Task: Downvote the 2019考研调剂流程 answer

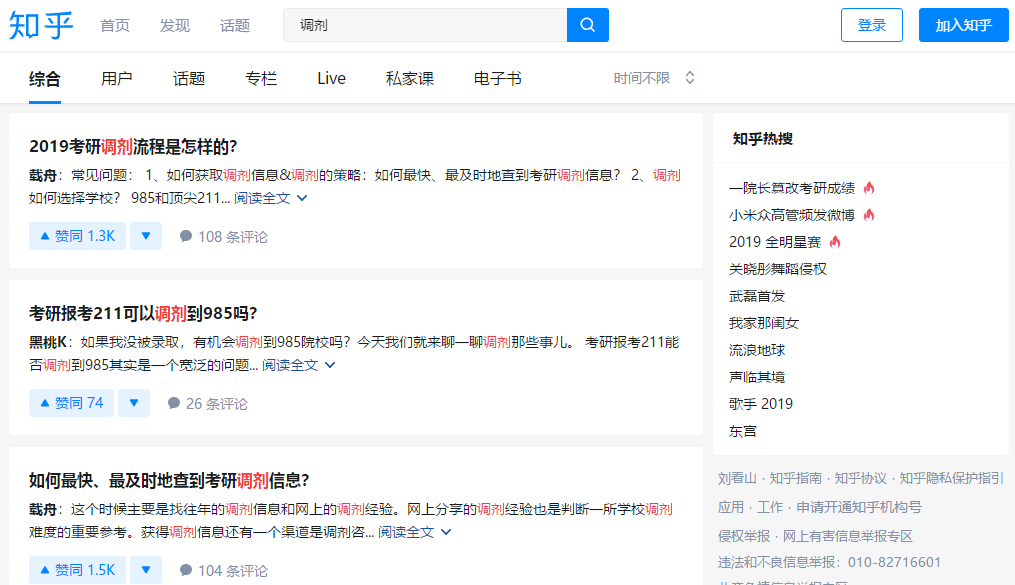Action: [146, 236]
